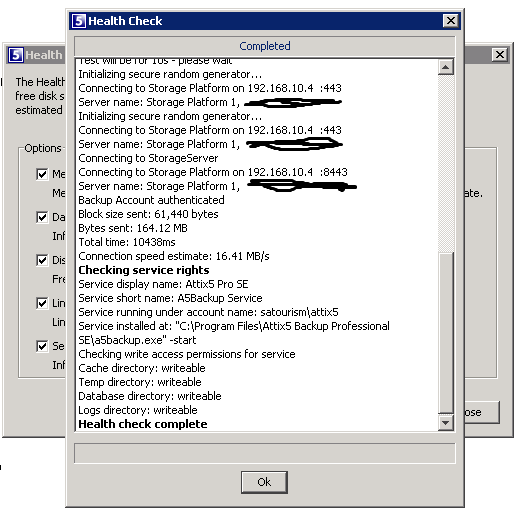Click service account name satourism\attix5 line
The width and height of the screenshot is (518, 509).
(x=208, y=312)
